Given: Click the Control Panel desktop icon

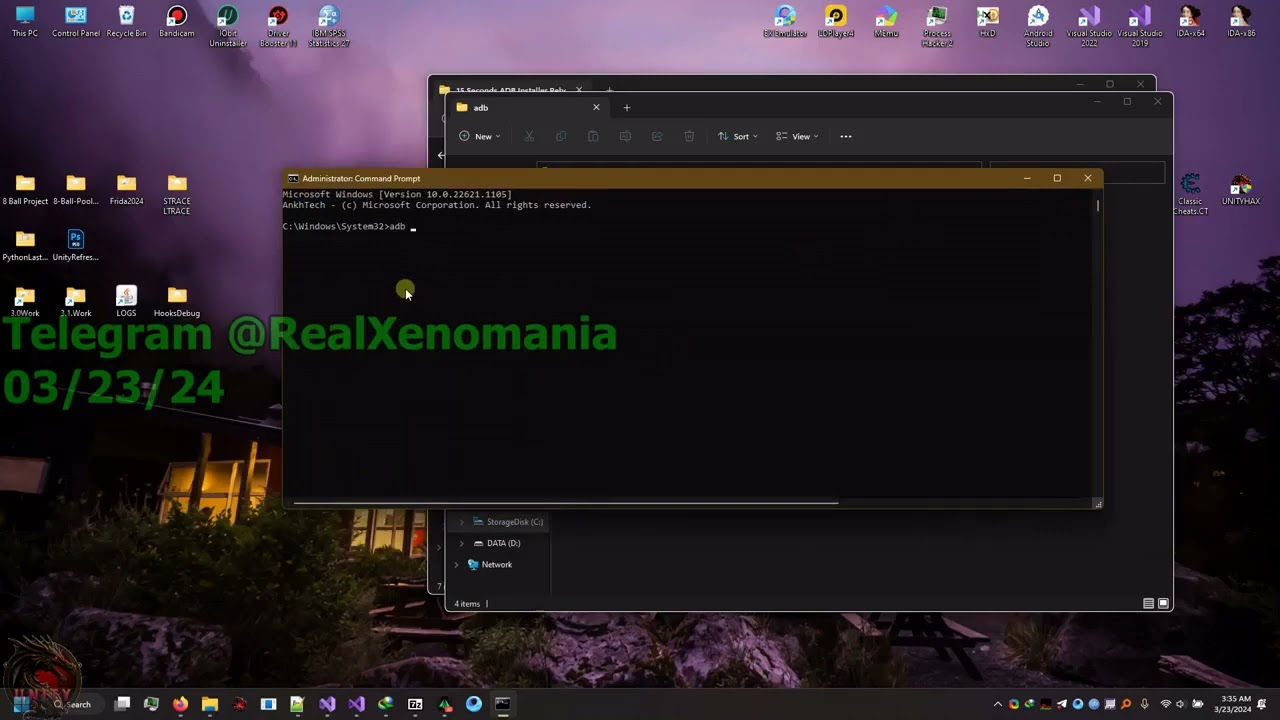Looking at the screenshot, I should tap(76, 22).
